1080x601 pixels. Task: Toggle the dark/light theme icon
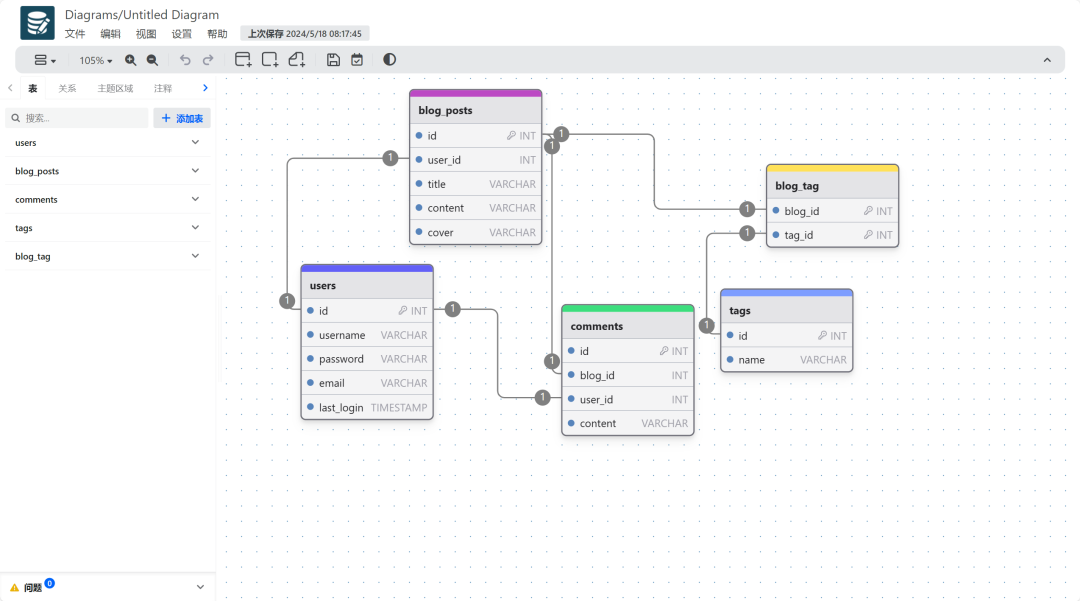(389, 60)
